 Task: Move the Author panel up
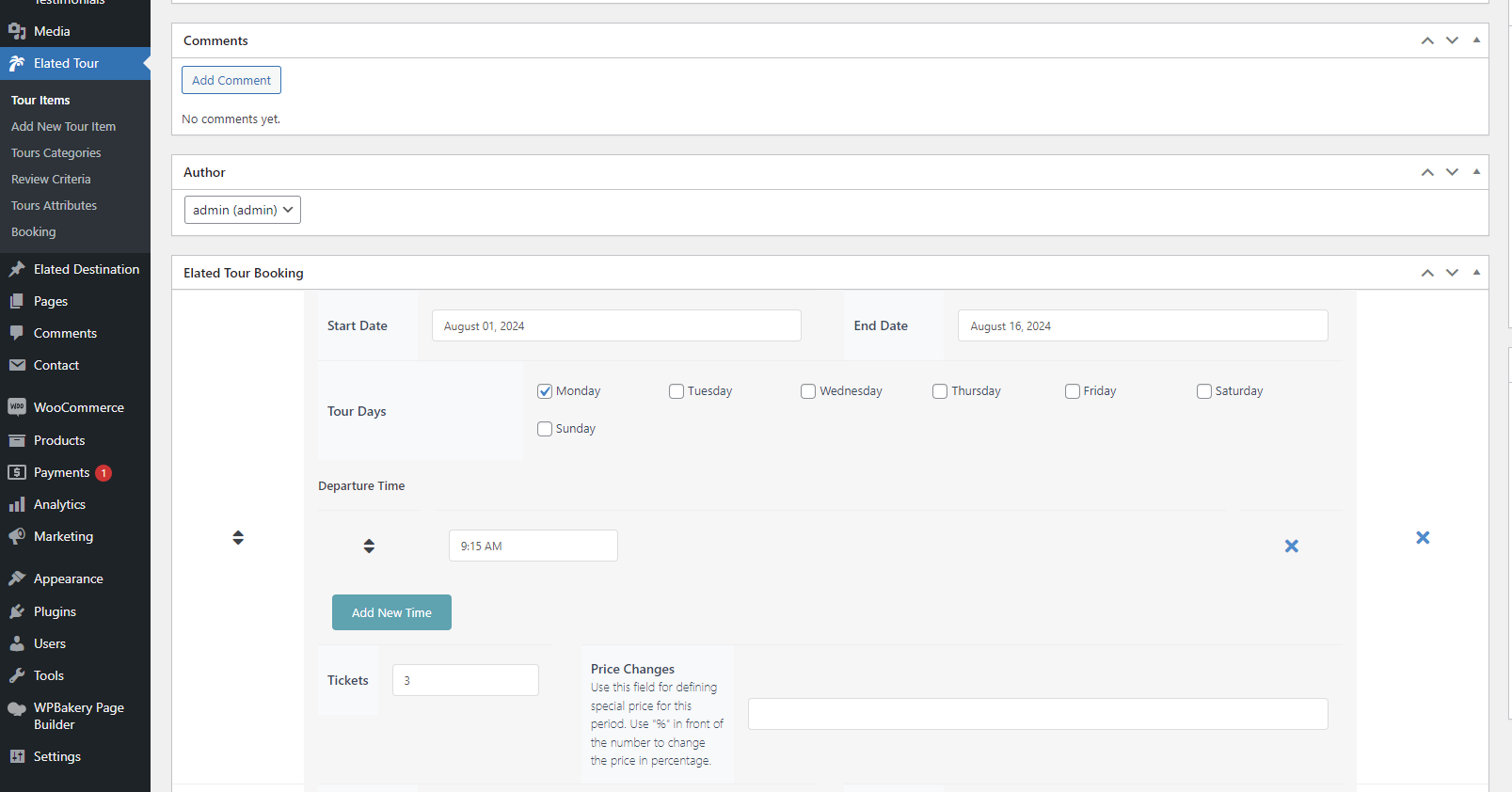point(1427,172)
